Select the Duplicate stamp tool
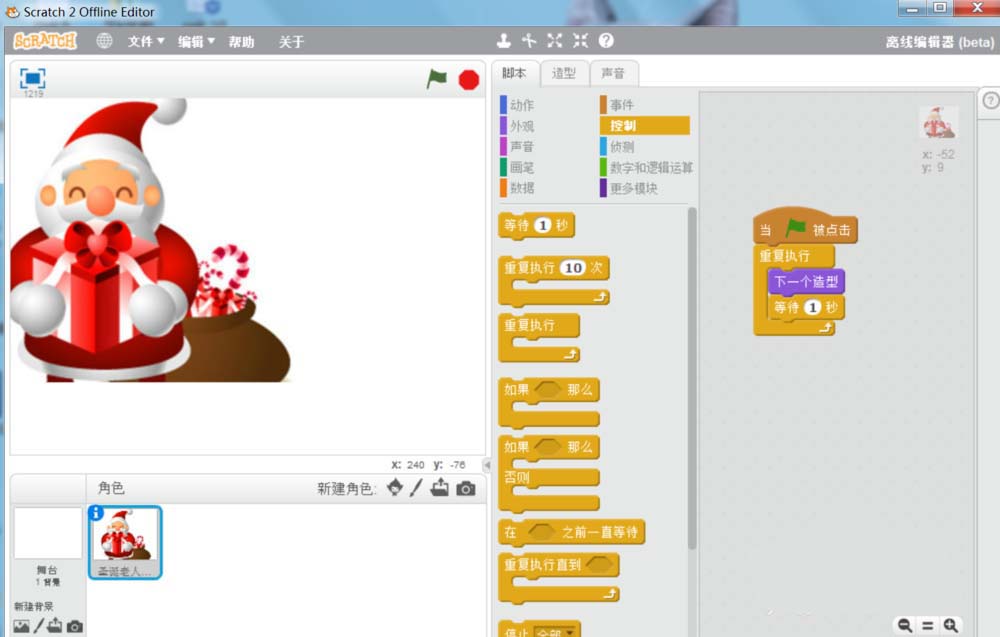Image resolution: width=1000 pixels, height=637 pixels. (504, 41)
